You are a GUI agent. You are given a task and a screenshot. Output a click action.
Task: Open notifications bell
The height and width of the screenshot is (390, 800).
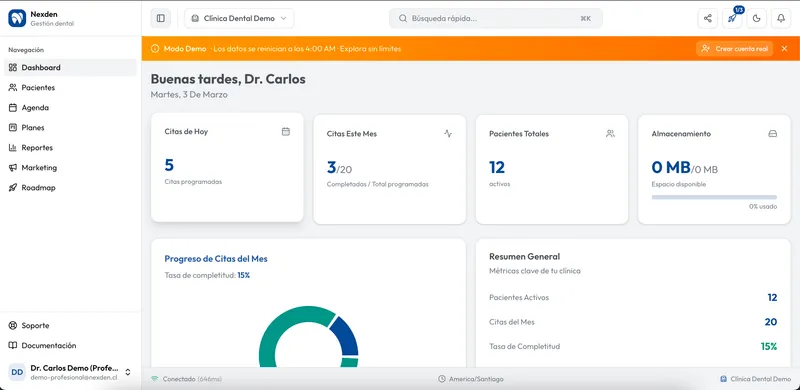pos(781,18)
